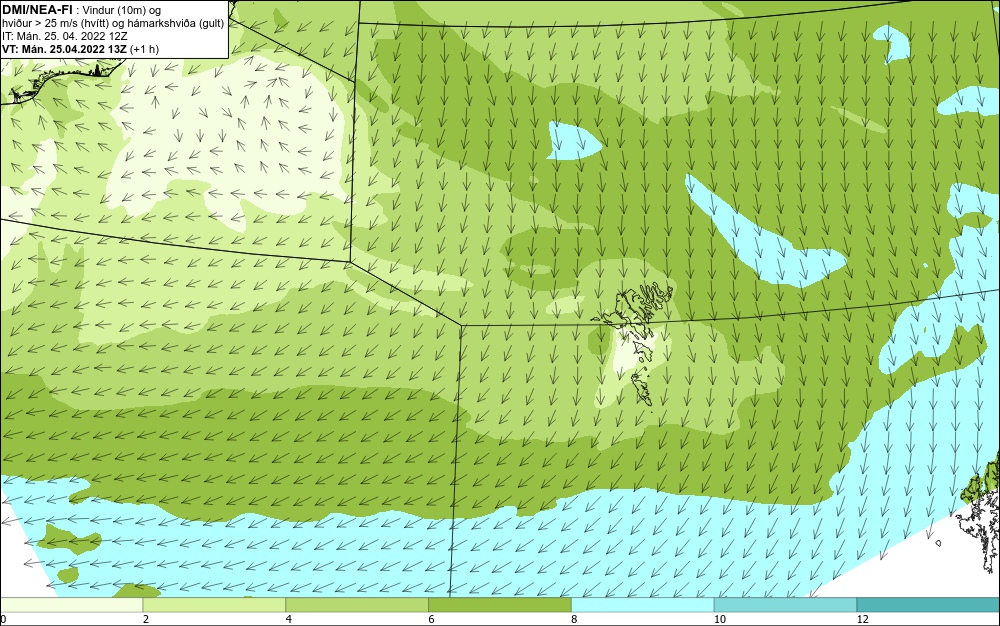
Task: Click the scale label '4'
Action: [289, 619]
